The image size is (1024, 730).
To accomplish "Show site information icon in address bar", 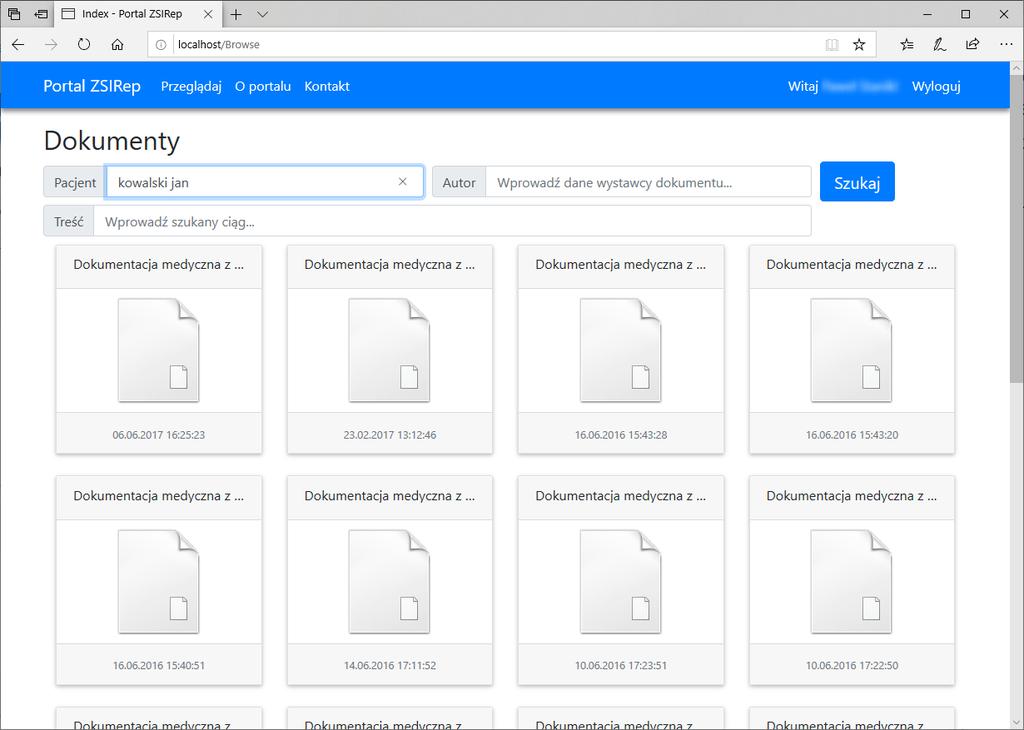I will [161, 44].
